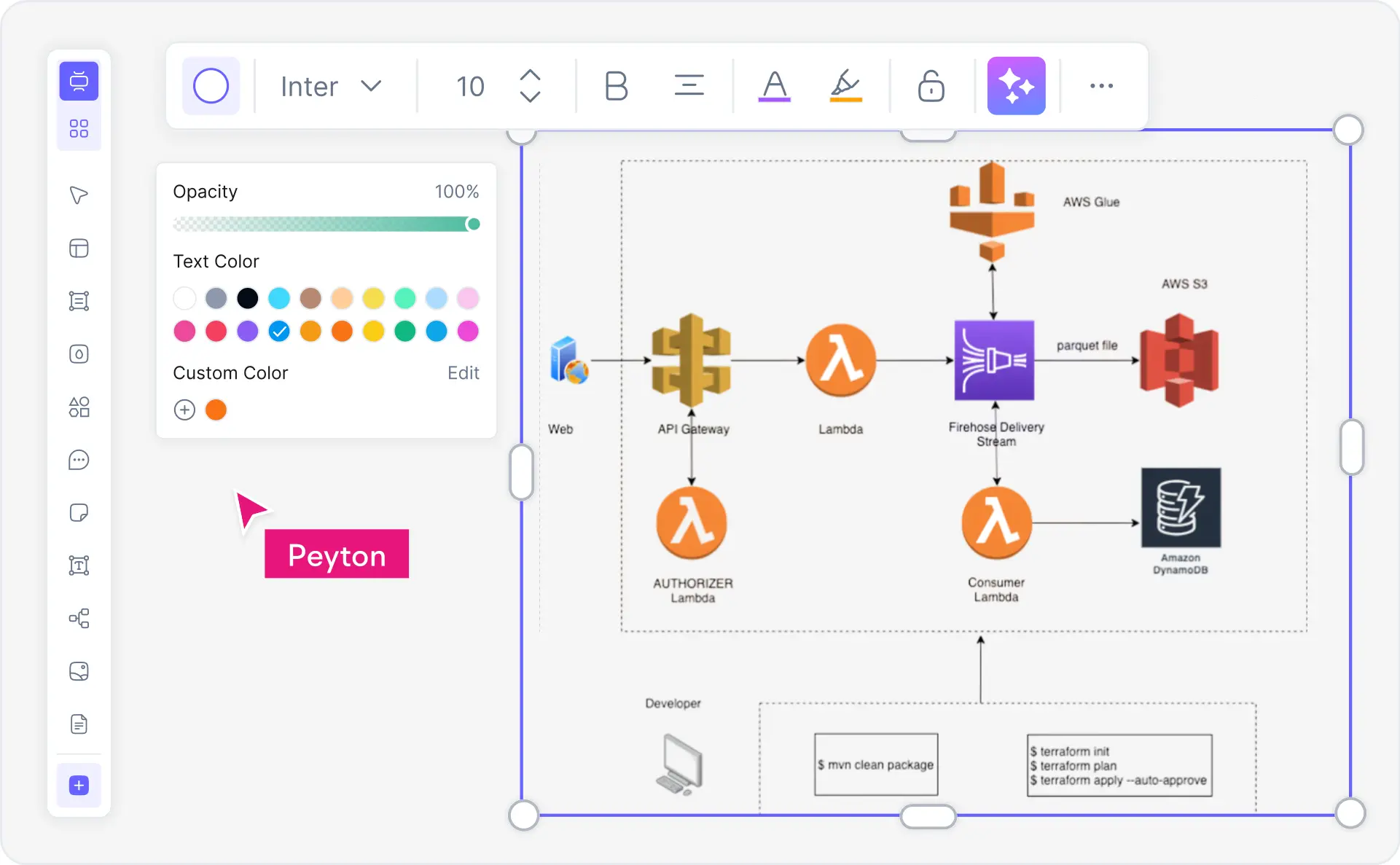The width and height of the screenshot is (1400, 865).
Task: Click the top-right corner selection handle
Action: [1348, 130]
